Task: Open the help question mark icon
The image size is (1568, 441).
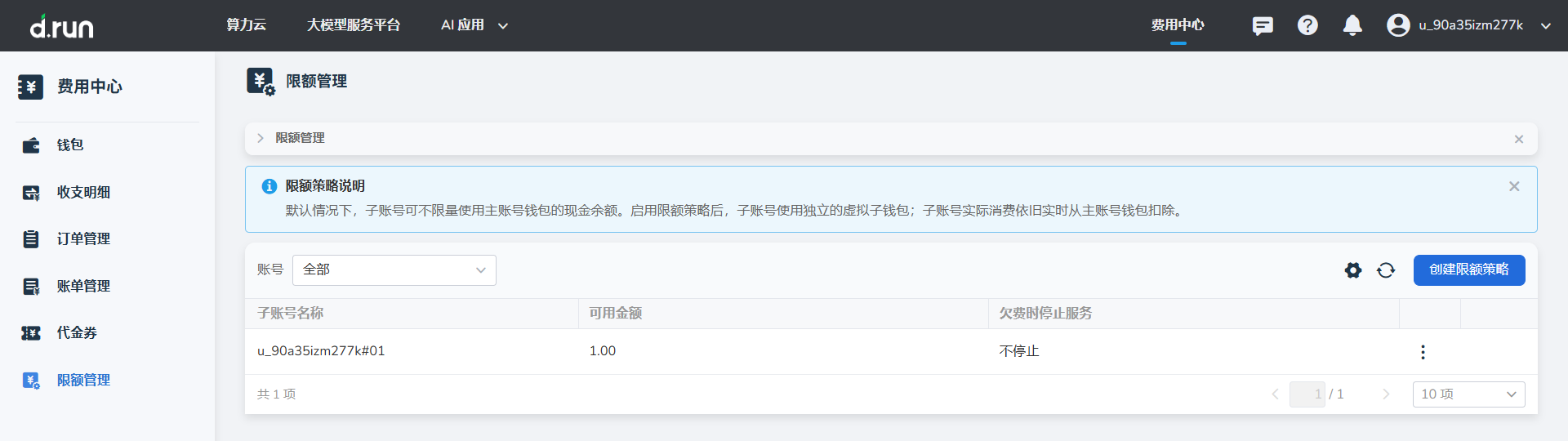Action: [1307, 25]
